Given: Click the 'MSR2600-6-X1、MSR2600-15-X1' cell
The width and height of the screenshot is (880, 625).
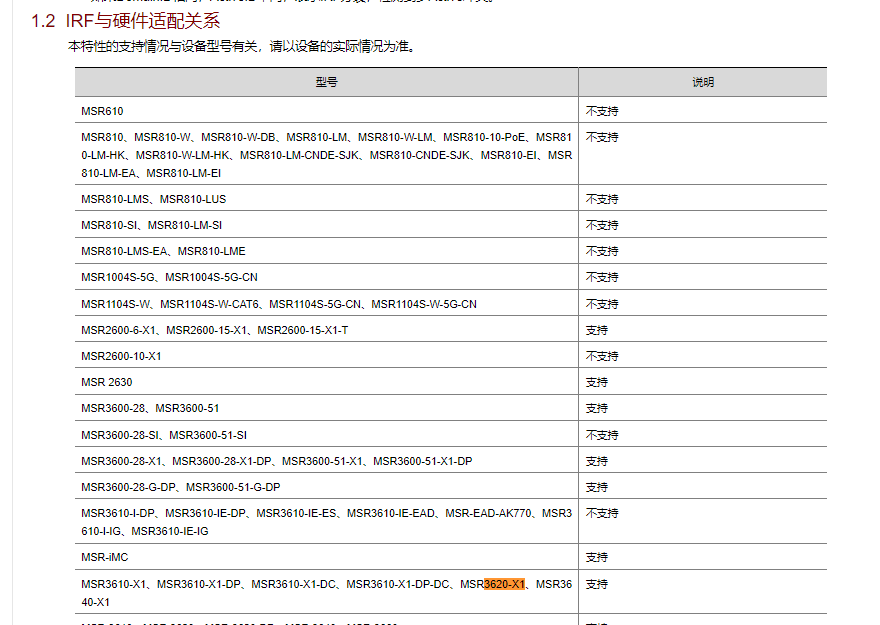Looking at the screenshot, I should point(327,330).
